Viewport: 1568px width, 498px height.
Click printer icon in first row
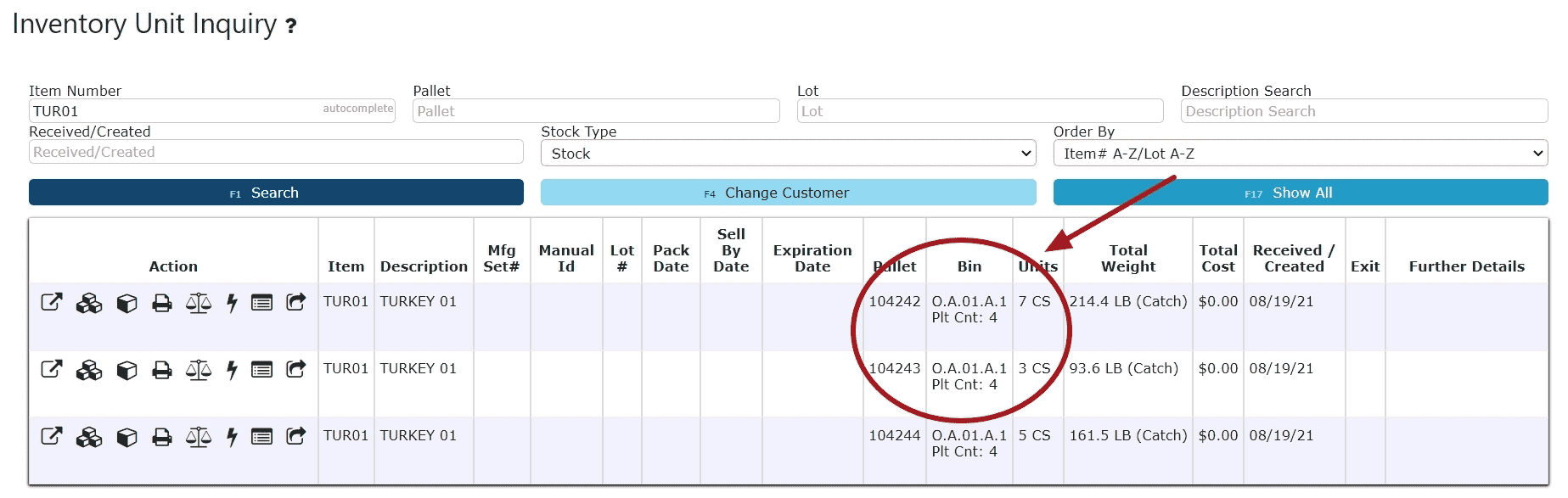coord(161,303)
